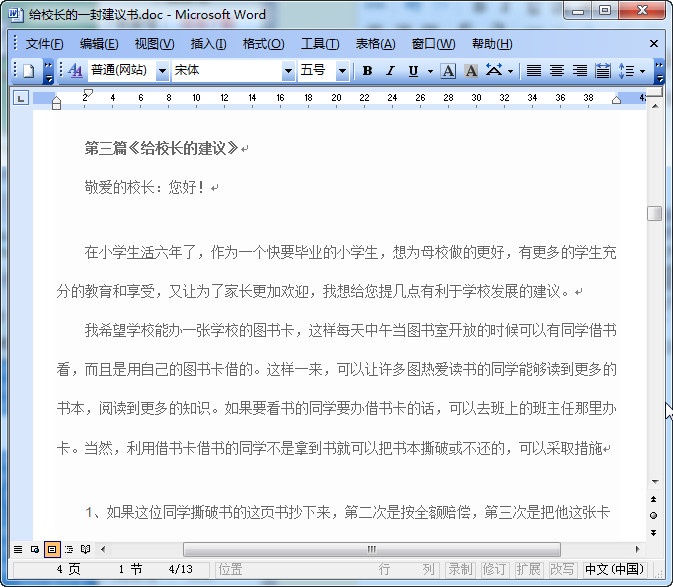
Task: Click horizontal scrollbar left arrow
Action: tap(103, 549)
